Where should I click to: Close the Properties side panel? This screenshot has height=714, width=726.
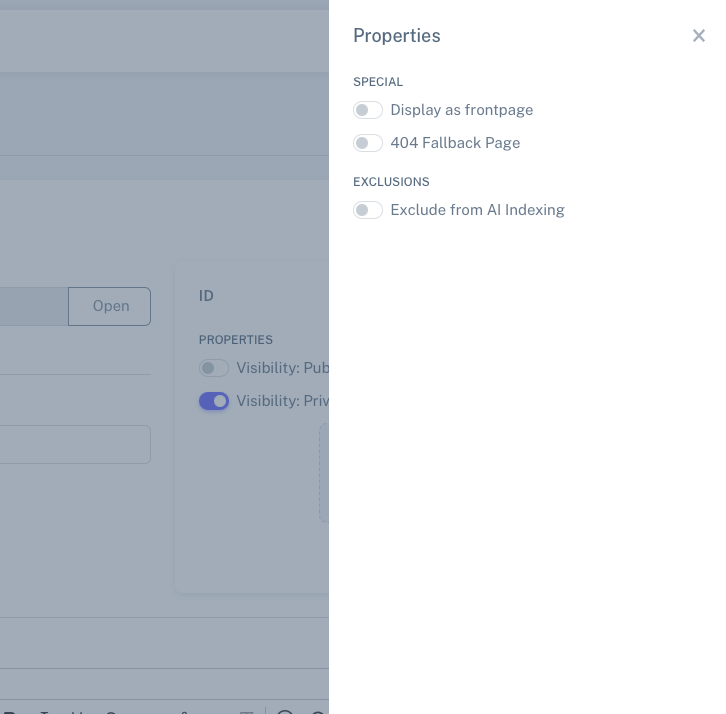699,36
